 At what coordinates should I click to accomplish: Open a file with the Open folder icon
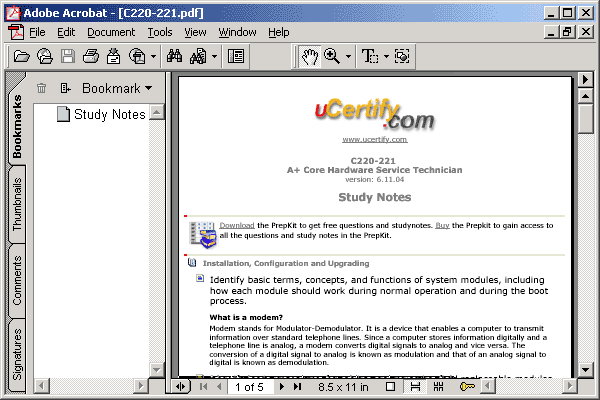pos(21,56)
